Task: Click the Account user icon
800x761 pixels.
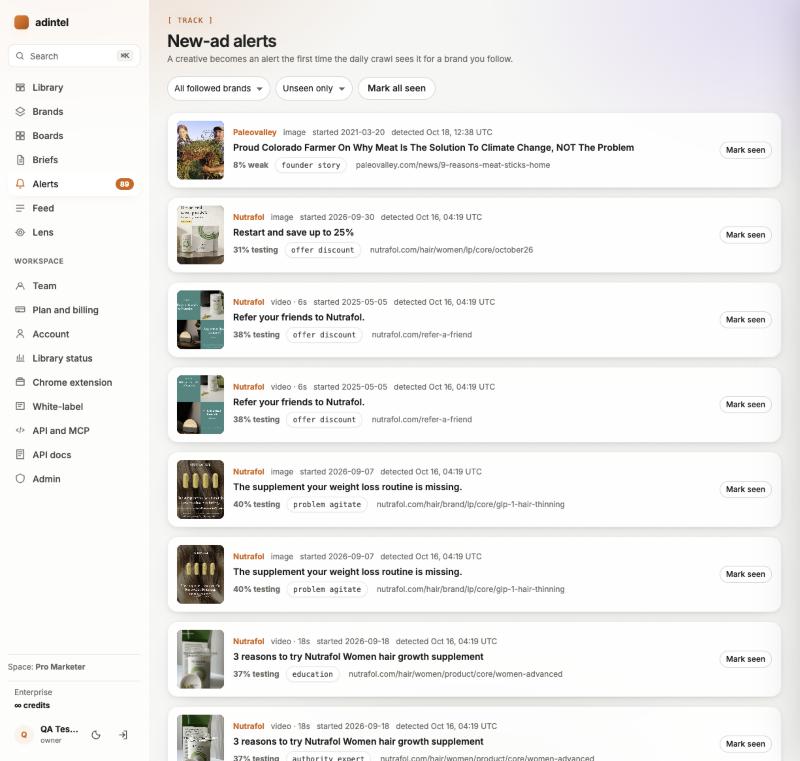Action: pyautogui.click(x=20, y=334)
